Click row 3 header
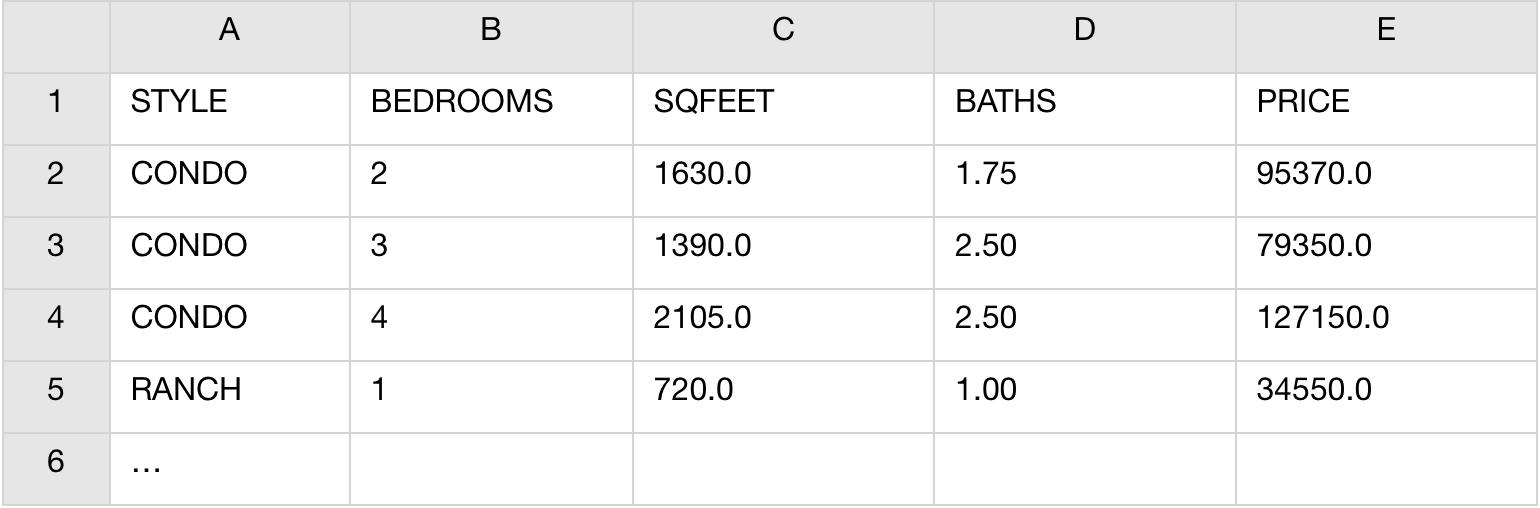Image resolution: width=1540 pixels, height=508 pixels. coord(55,245)
